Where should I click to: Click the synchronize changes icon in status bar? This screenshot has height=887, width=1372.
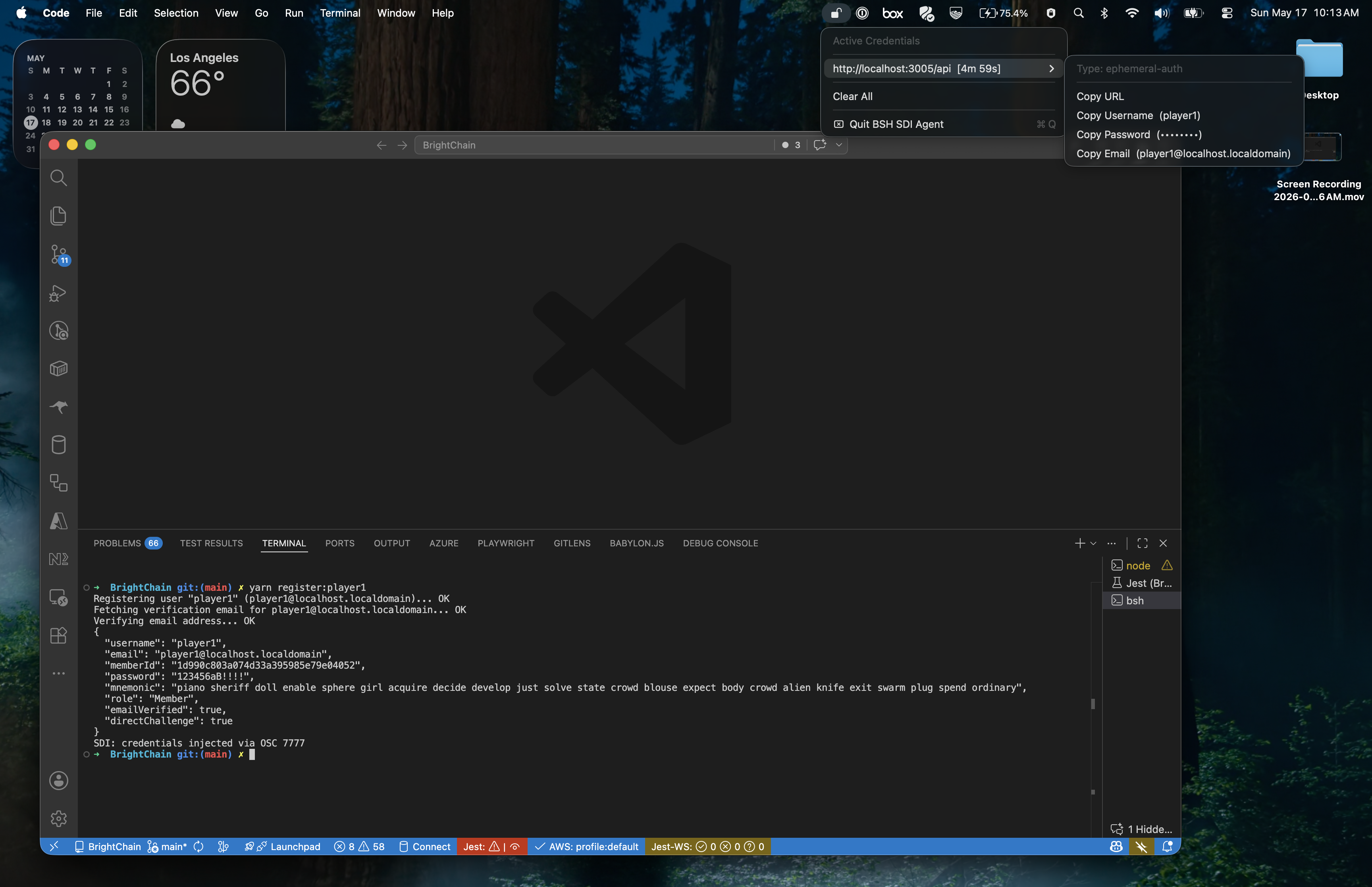pos(198,847)
